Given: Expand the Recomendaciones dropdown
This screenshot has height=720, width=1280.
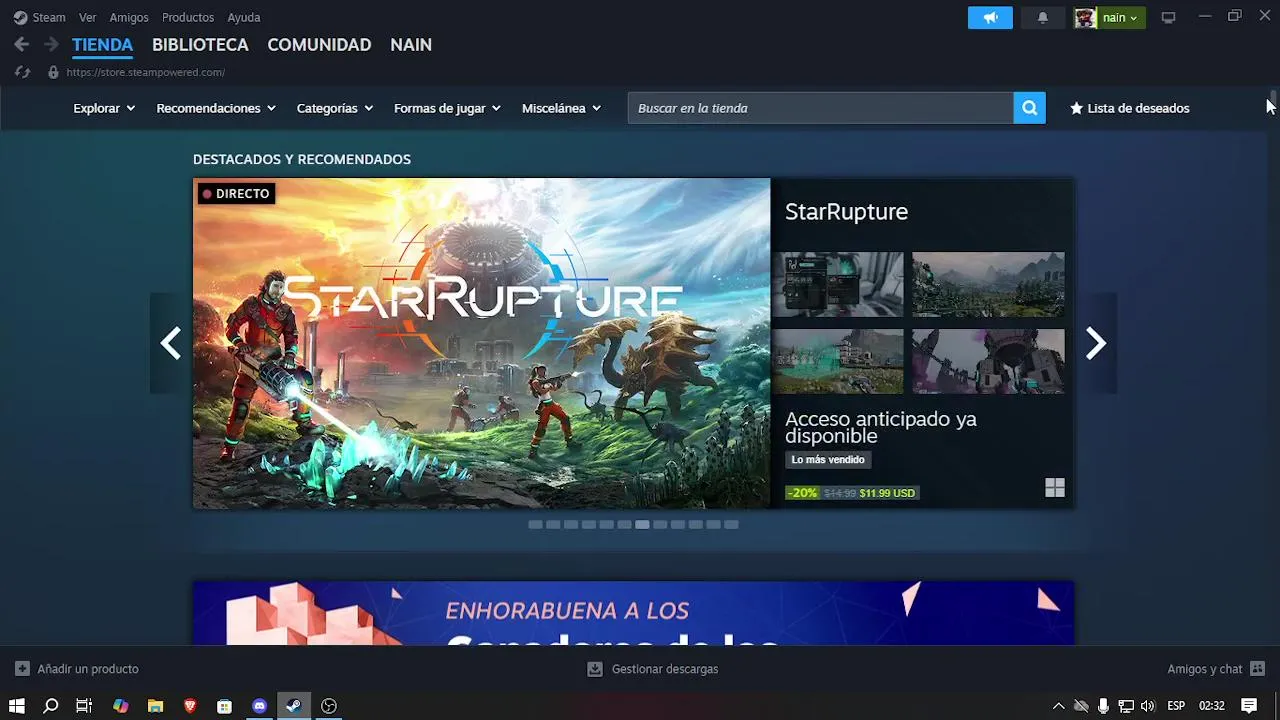Looking at the screenshot, I should 216,108.
